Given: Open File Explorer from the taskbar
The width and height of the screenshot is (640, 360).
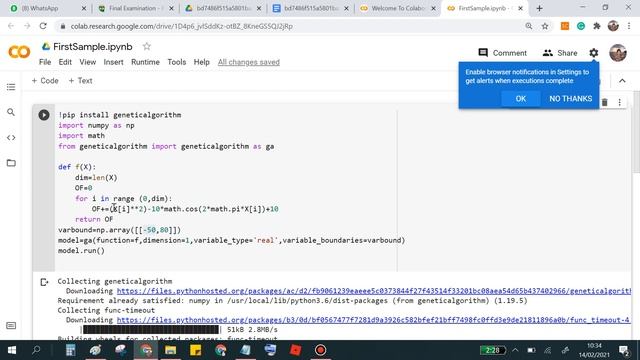Looking at the screenshot, I should coord(171,350).
